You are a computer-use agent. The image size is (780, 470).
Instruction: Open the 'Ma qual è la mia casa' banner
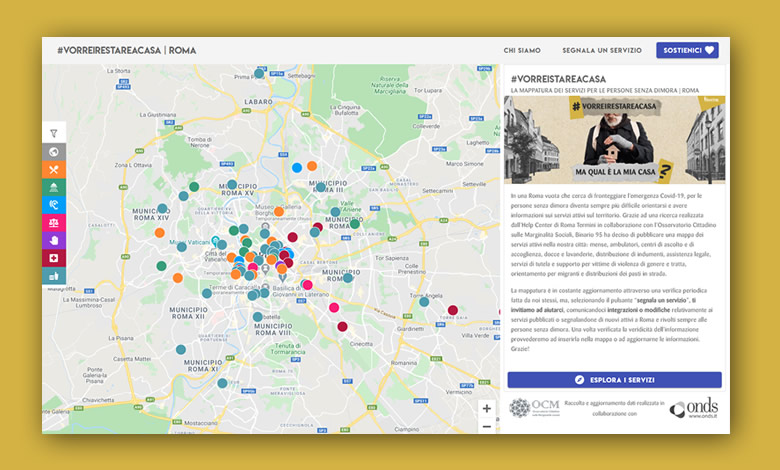[x=614, y=140]
